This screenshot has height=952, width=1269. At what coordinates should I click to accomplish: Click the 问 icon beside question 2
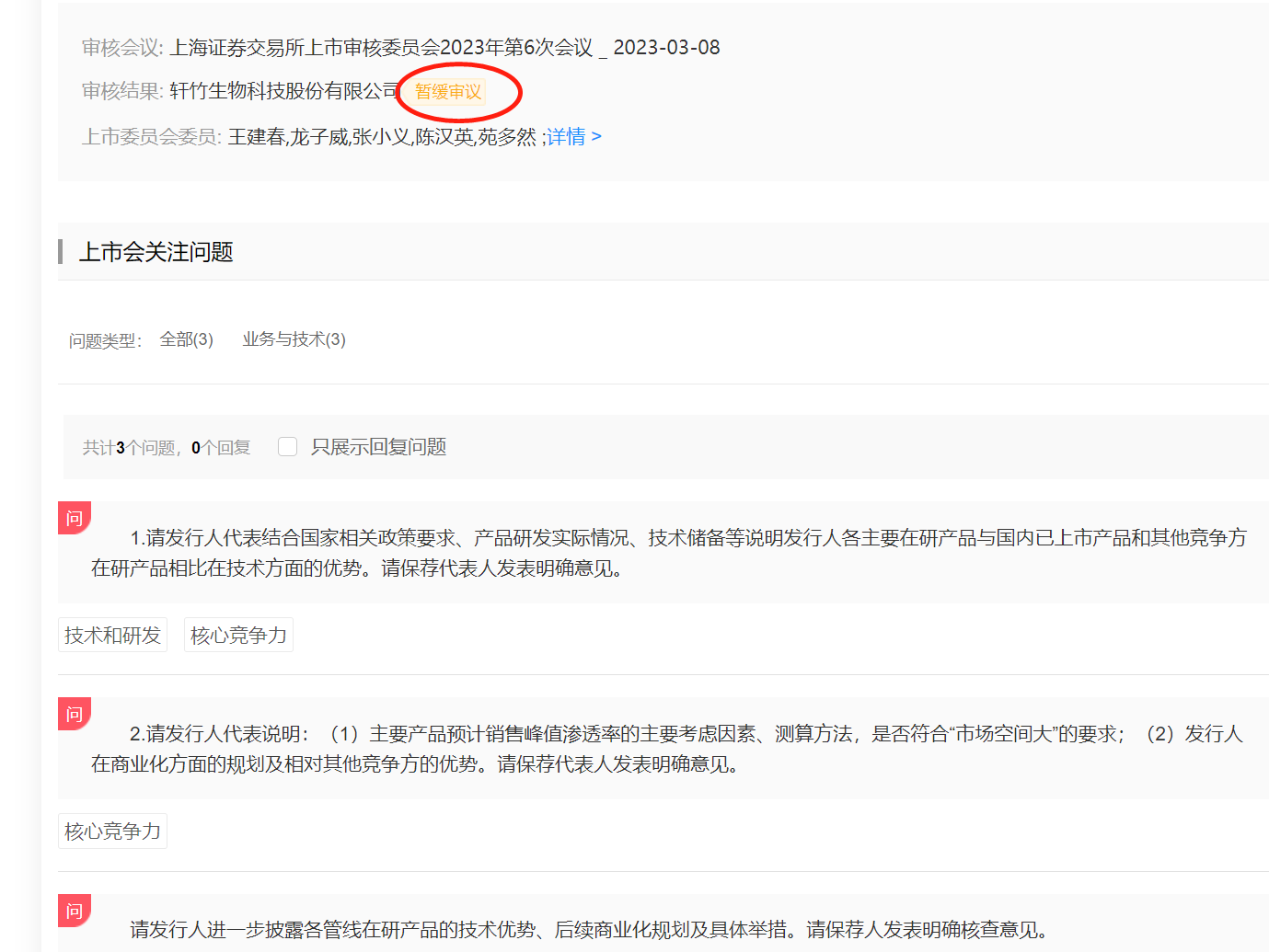click(75, 714)
